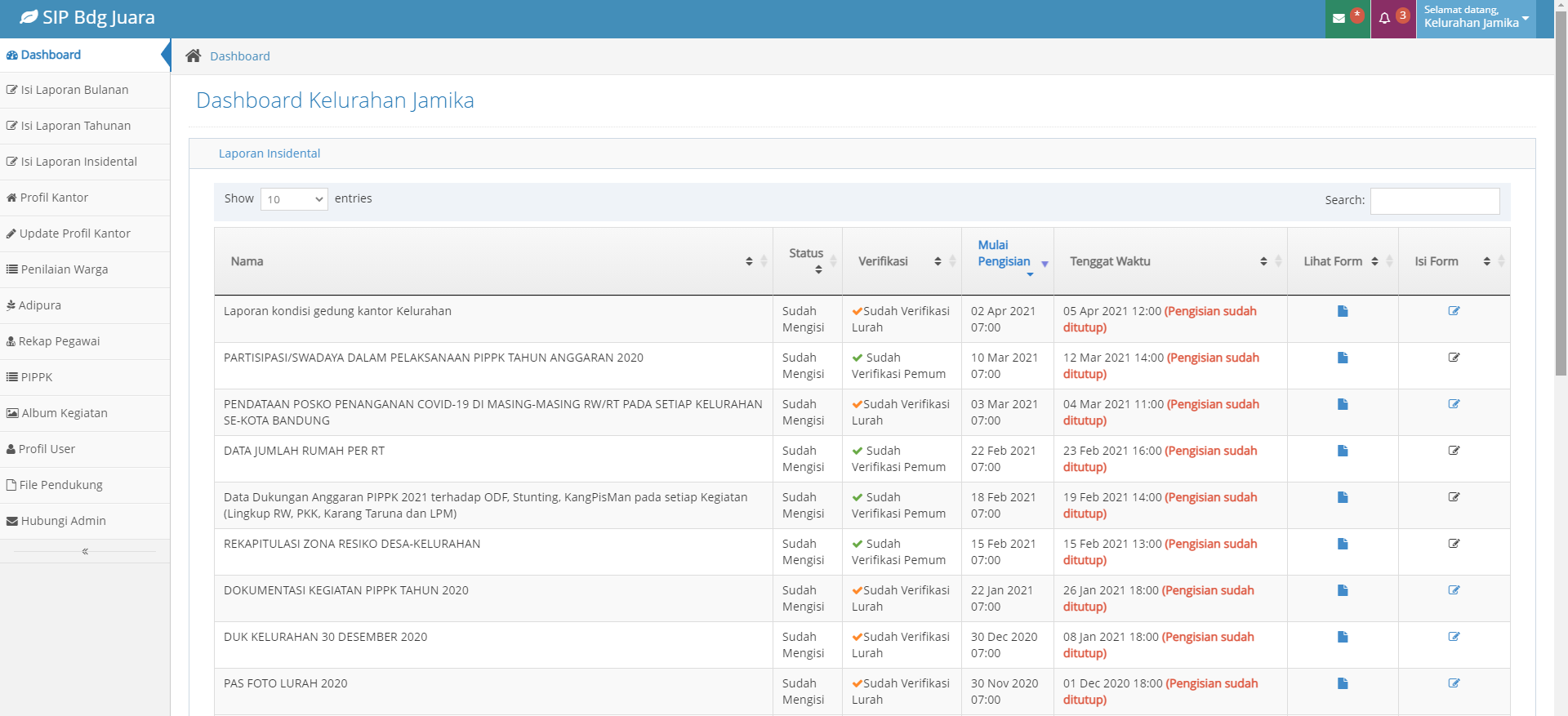Open Isi Form for Data Dukungan Anggaran row
Viewport: 1568px width, 716px height.
1454,497
